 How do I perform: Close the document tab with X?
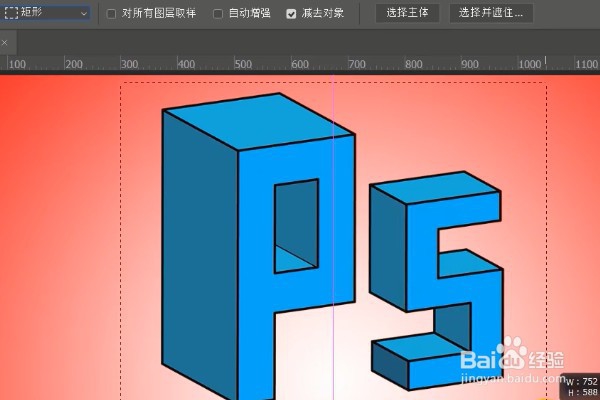coord(5,42)
